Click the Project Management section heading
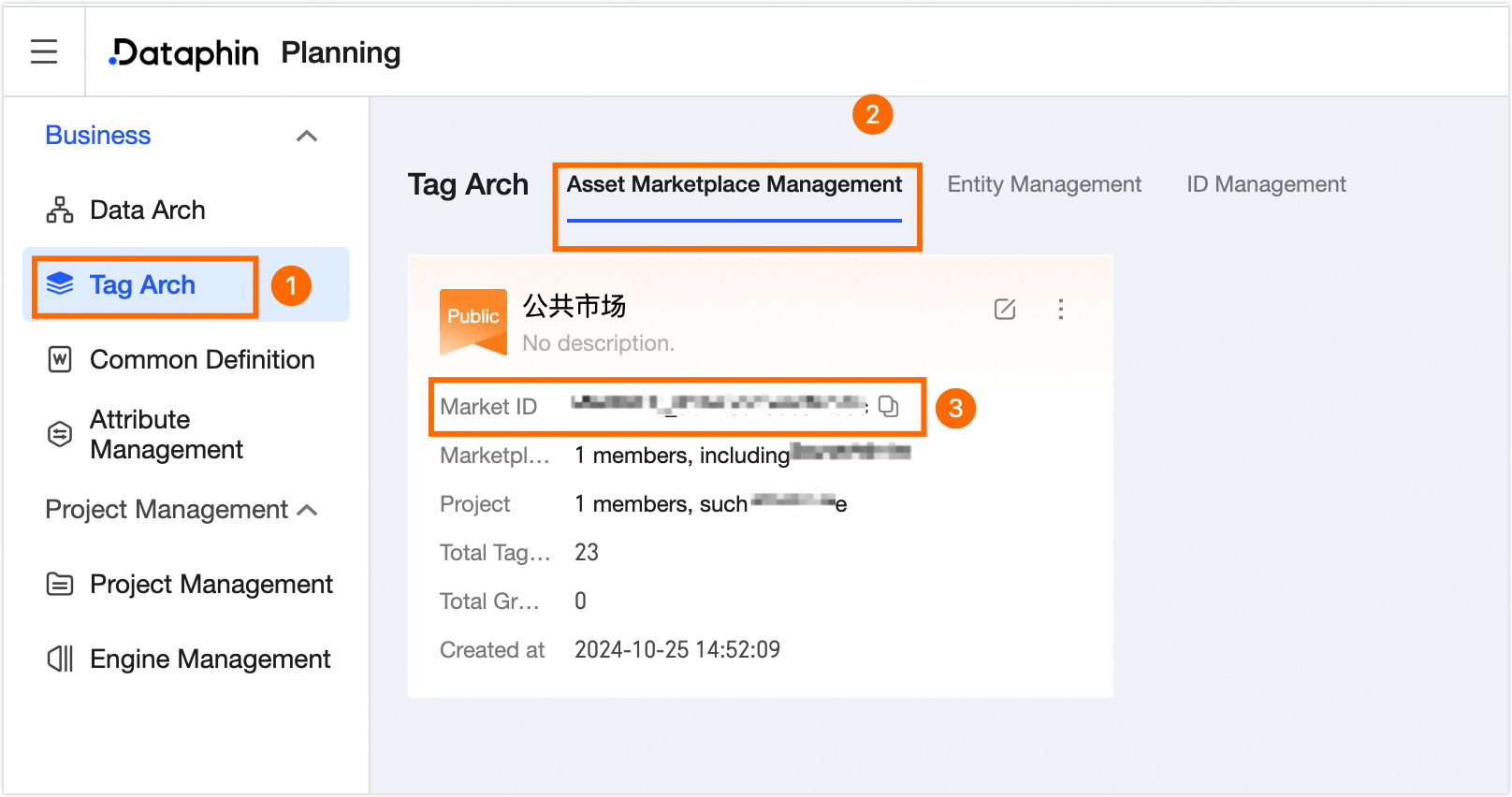This screenshot has width=1512, height=797. coord(167,510)
